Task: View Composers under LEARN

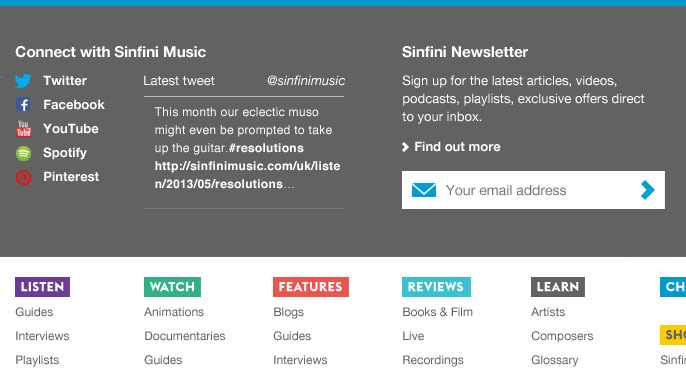Action: pos(562,336)
